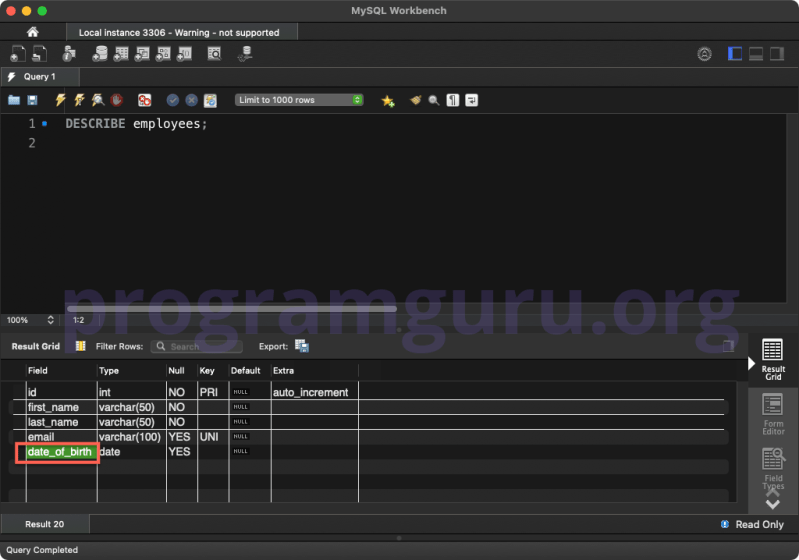Image resolution: width=799 pixels, height=560 pixels.
Task: Select Local instance 3306 connection tab
Action: (181, 33)
